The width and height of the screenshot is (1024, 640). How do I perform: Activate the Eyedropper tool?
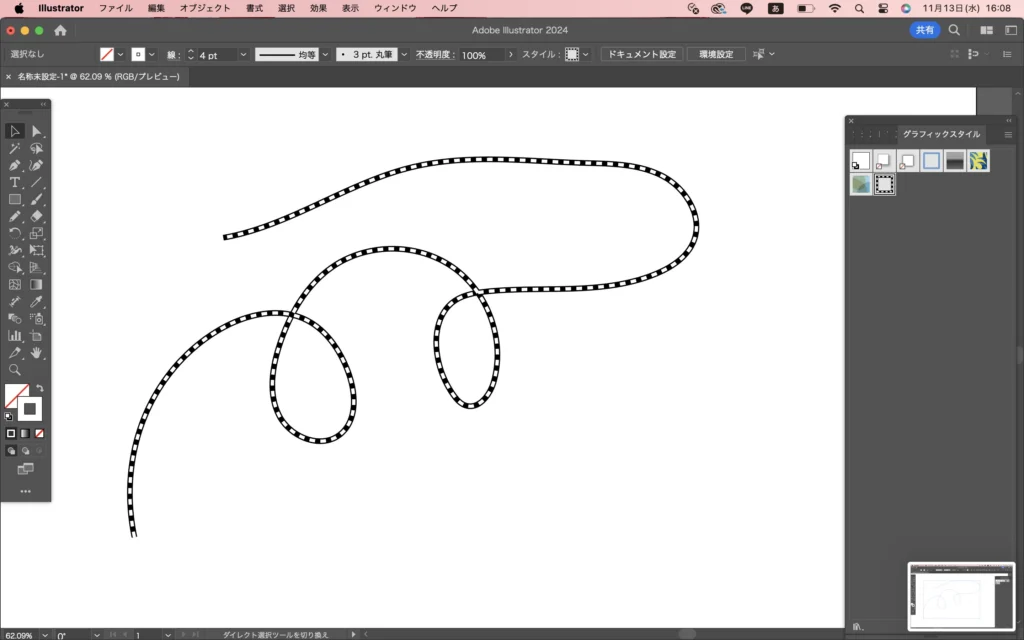[x=37, y=301]
